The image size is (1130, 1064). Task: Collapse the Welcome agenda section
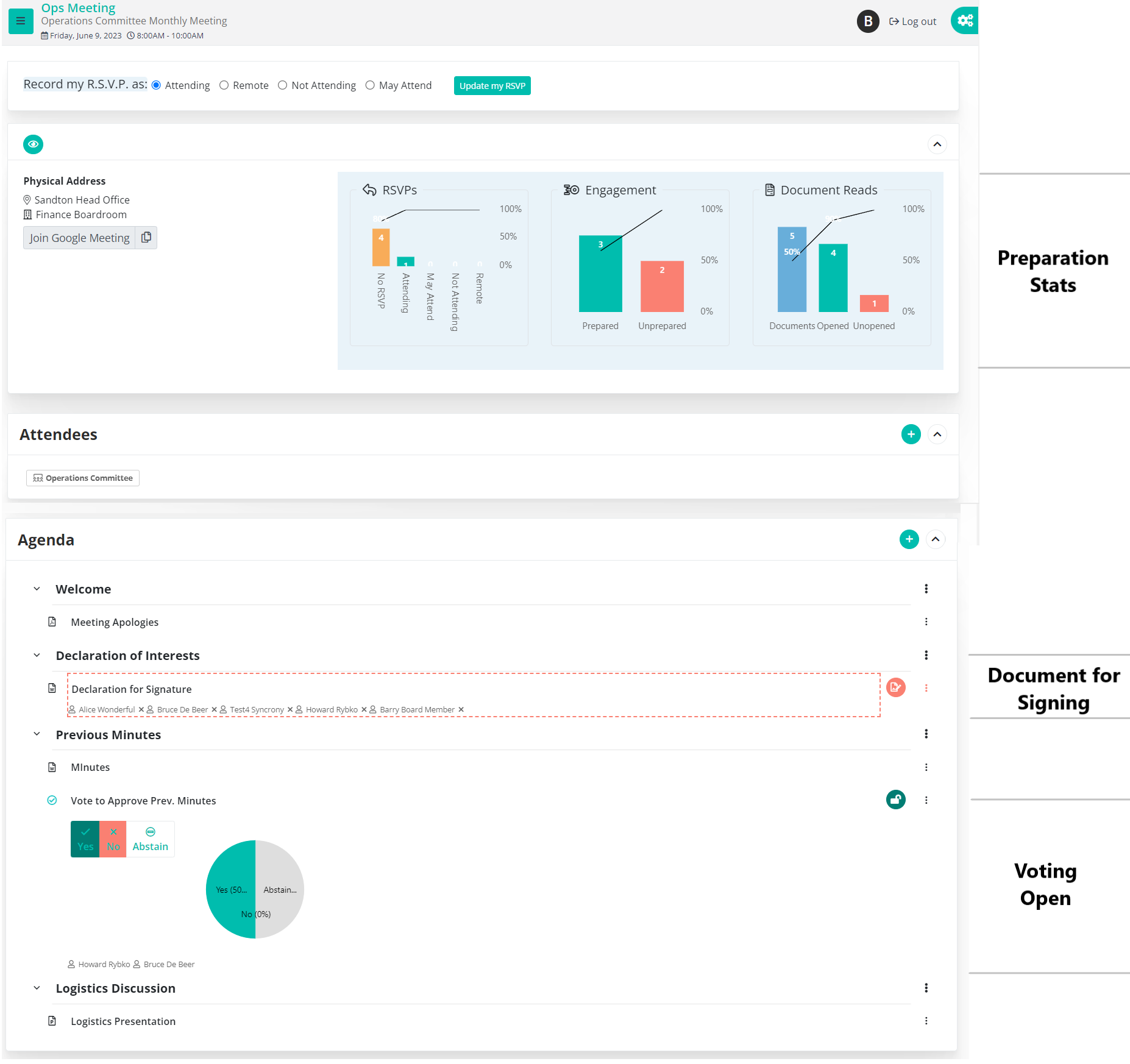tap(37, 589)
